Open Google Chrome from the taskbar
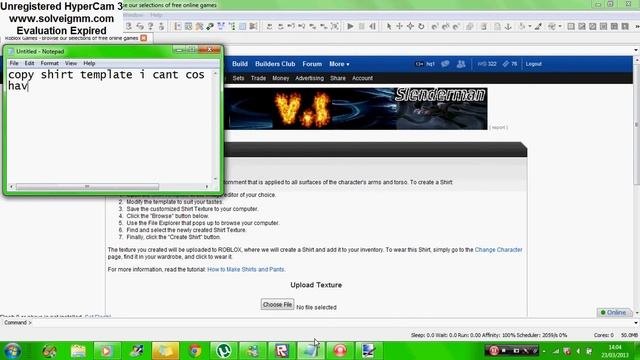This screenshot has width=640, height=360. tap(195, 351)
